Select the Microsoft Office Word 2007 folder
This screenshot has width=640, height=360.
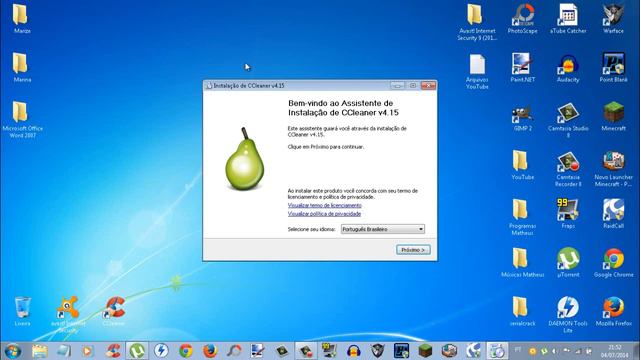[x=22, y=119]
